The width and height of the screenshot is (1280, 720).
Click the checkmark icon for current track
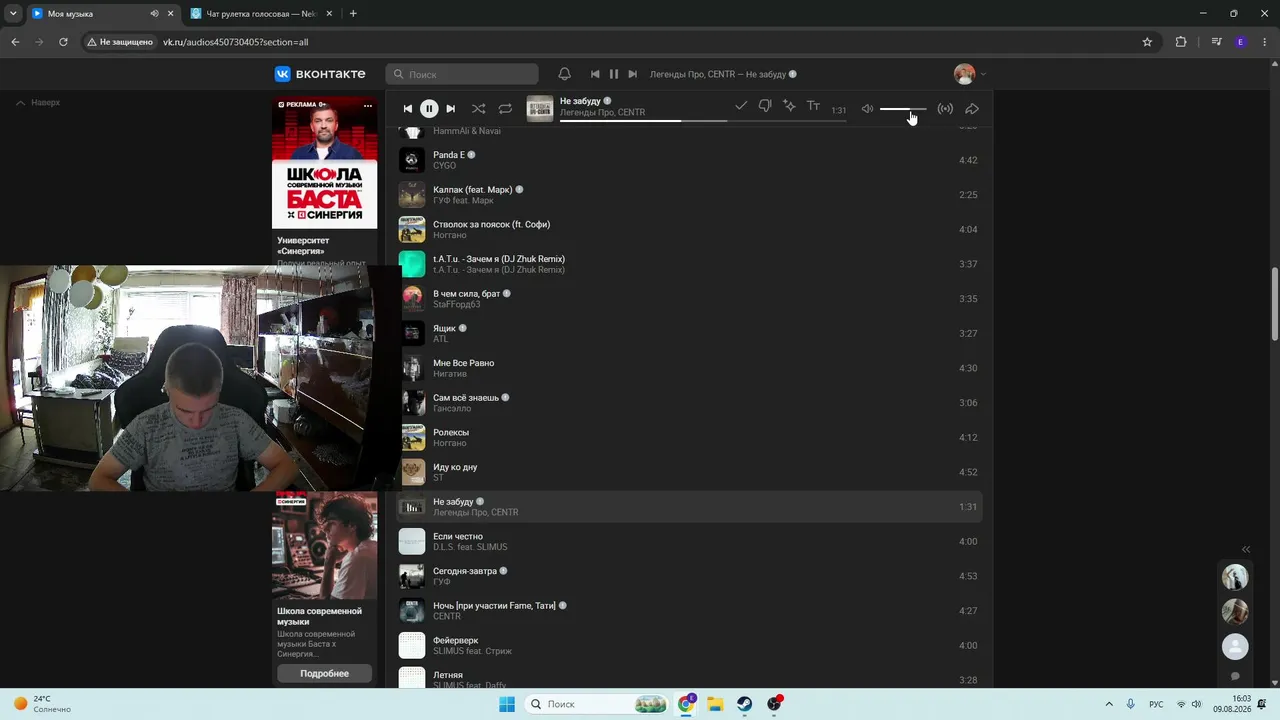(741, 105)
